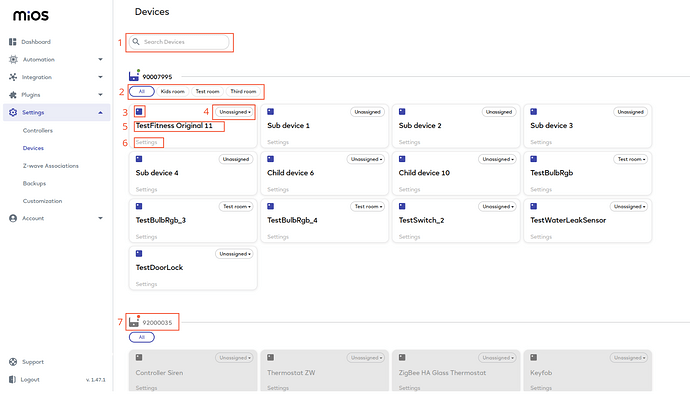Open Settings for Sub device 1
The image size is (690, 396).
coord(278,142)
